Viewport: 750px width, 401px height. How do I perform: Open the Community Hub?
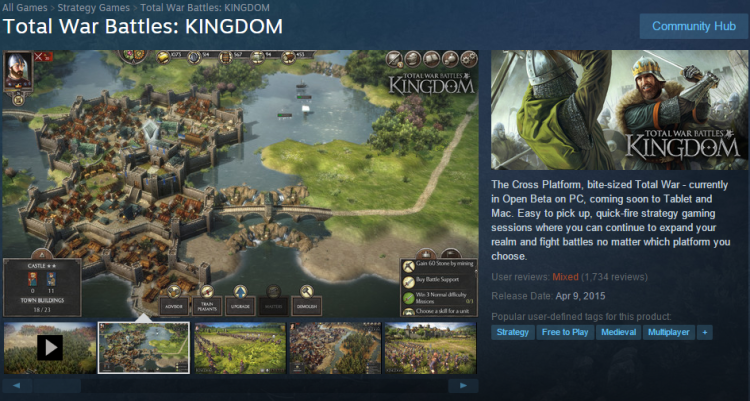point(694,26)
